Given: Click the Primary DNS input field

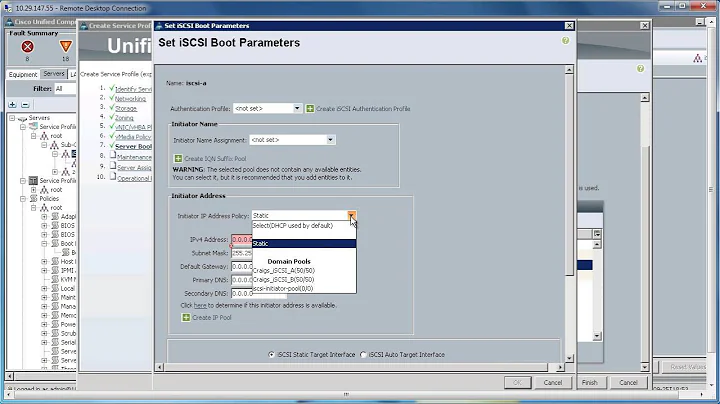Looking at the screenshot, I should coord(242,280).
